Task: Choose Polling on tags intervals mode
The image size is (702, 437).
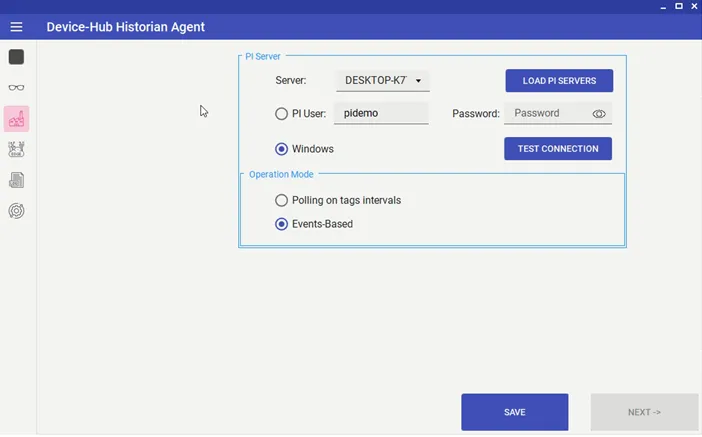Action: (281, 200)
